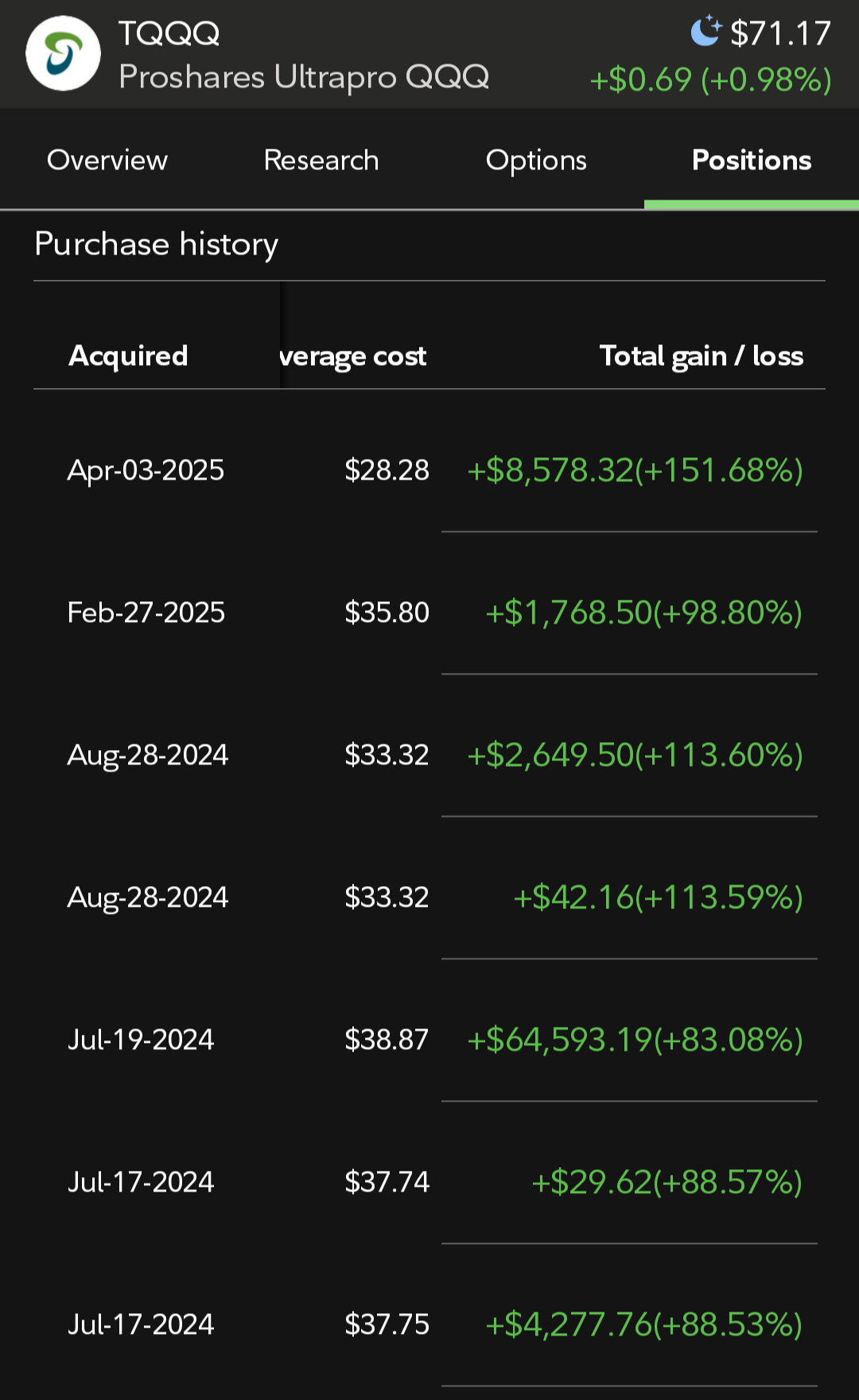Viewport: 859px width, 1400px height.
Task: Select the $37.75 average cost lot
Action: (x=429, y=1324)
